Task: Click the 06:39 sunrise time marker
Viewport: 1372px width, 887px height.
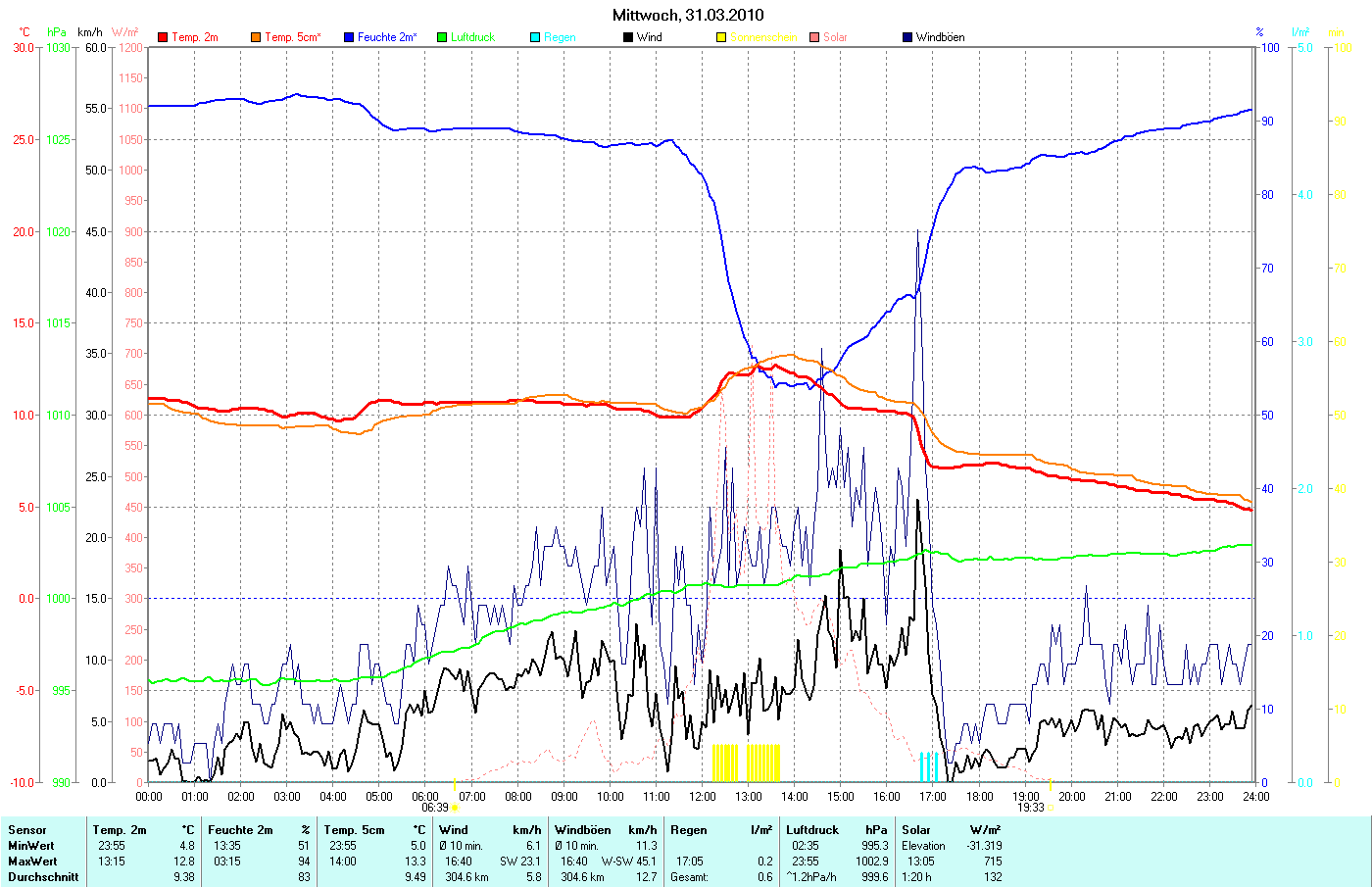Action: (435, 808)
